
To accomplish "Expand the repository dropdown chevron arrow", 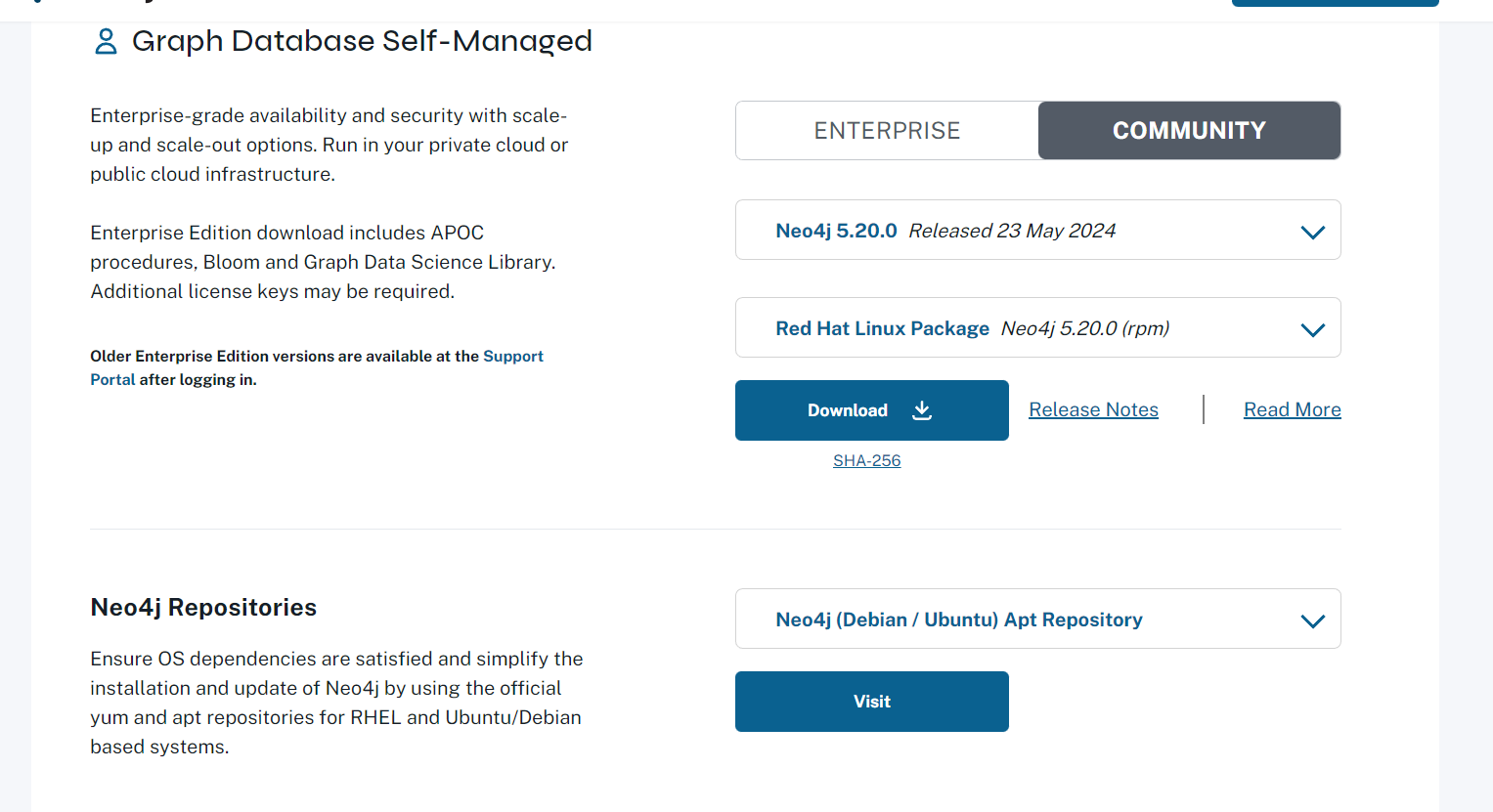I will point(1313,620).
